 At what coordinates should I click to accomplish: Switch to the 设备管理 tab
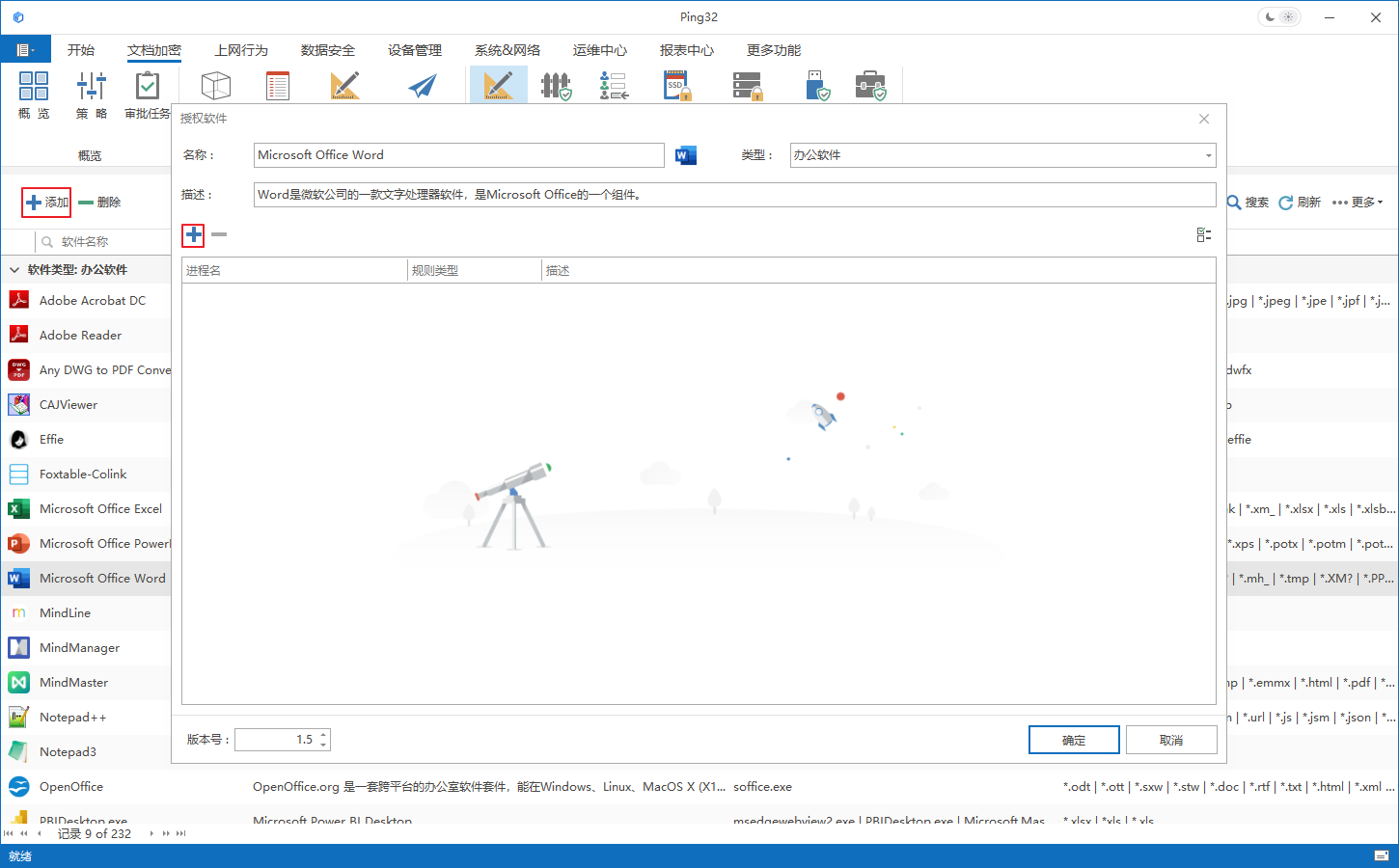pos(415,50)
